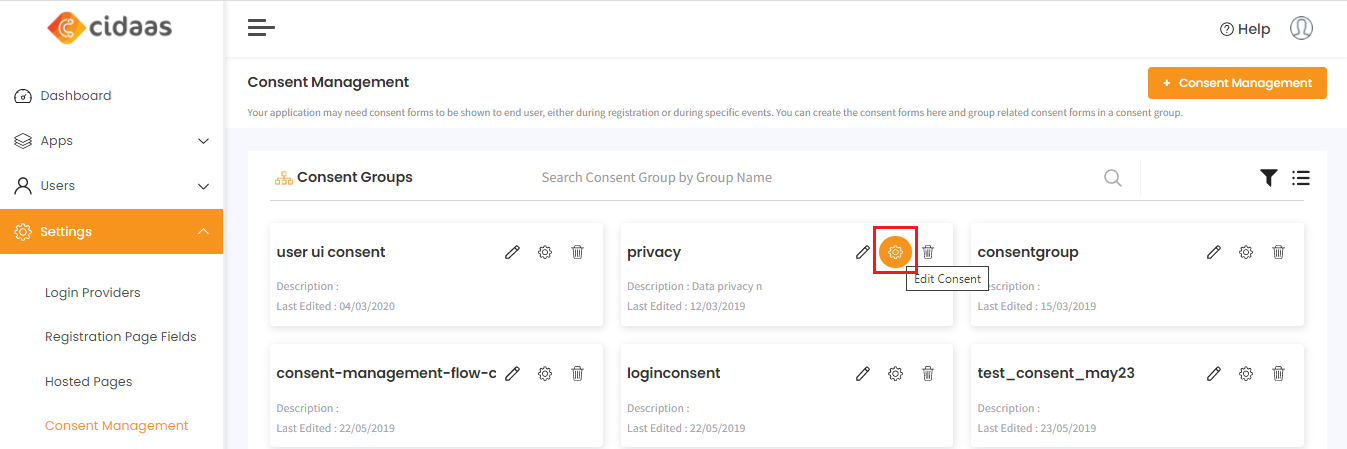Toggle the hamburger sidebar menu
Image resolution: width=1347 pixels, height=449 pixels.
click(261, 28)
